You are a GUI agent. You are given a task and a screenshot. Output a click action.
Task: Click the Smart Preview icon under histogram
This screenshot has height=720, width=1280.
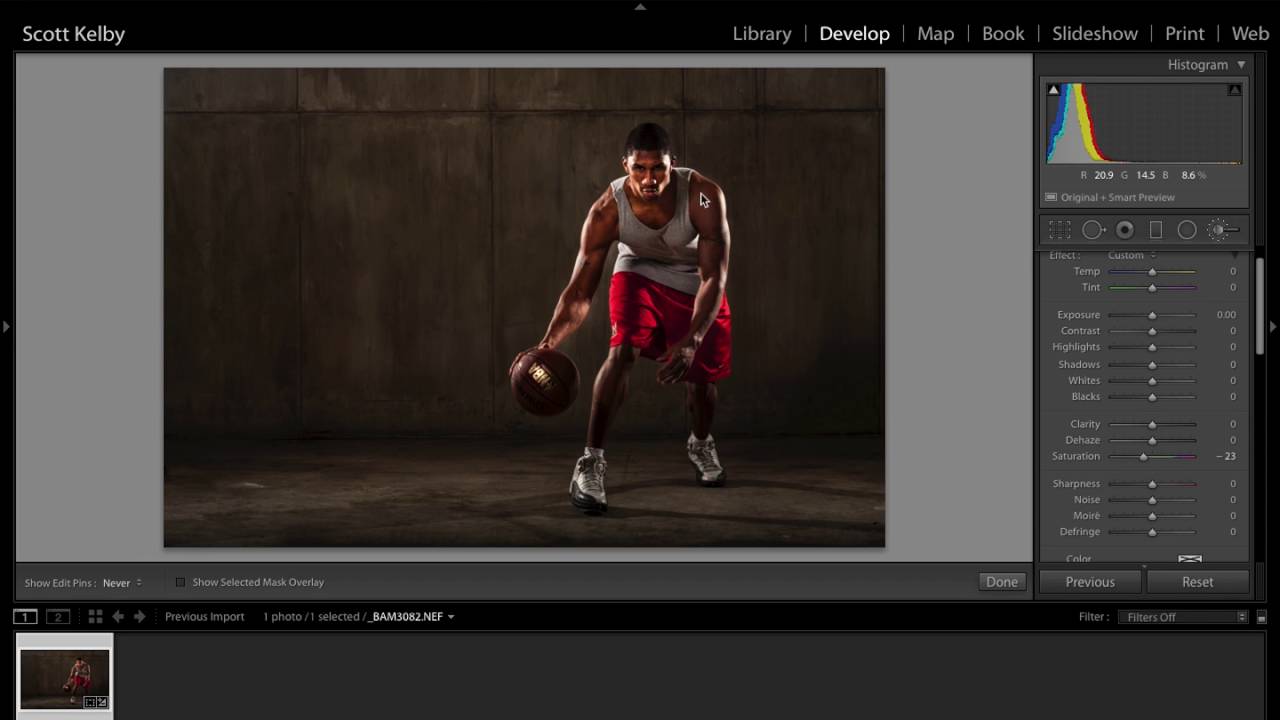point(1051,197)
